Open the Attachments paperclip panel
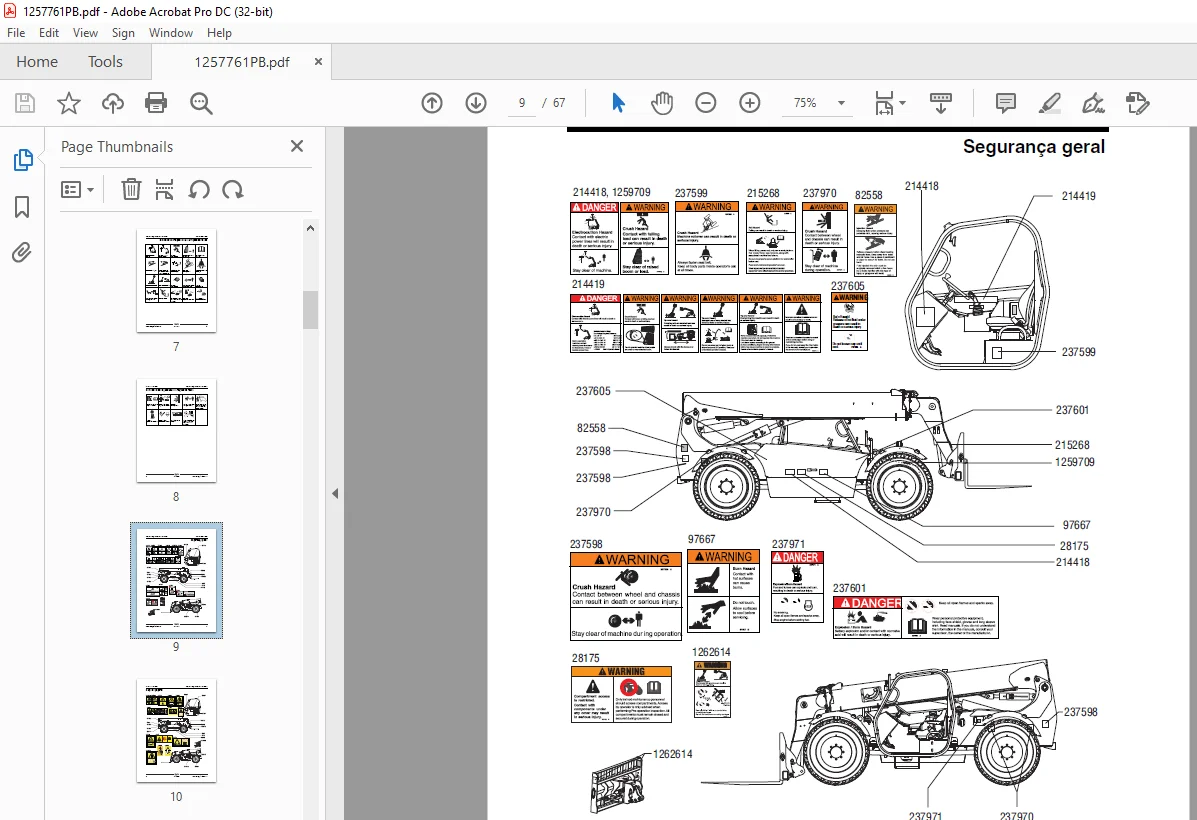Viewport: 1197px width, 820px height. 21,252
